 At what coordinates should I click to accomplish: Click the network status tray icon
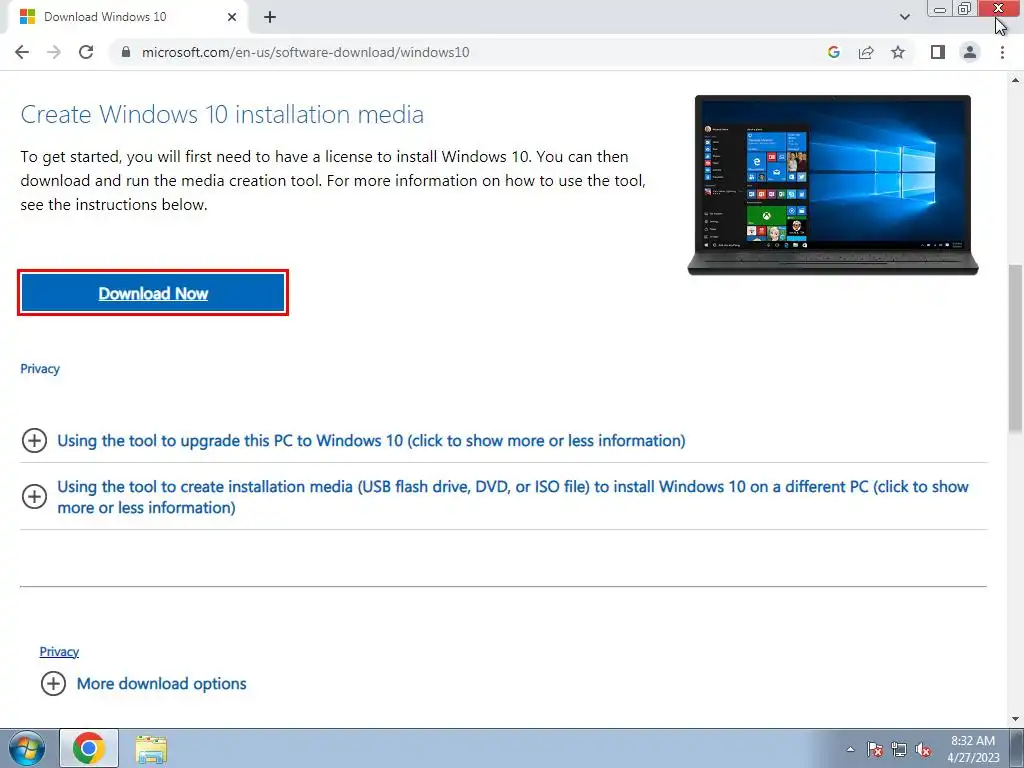(899, 749)
